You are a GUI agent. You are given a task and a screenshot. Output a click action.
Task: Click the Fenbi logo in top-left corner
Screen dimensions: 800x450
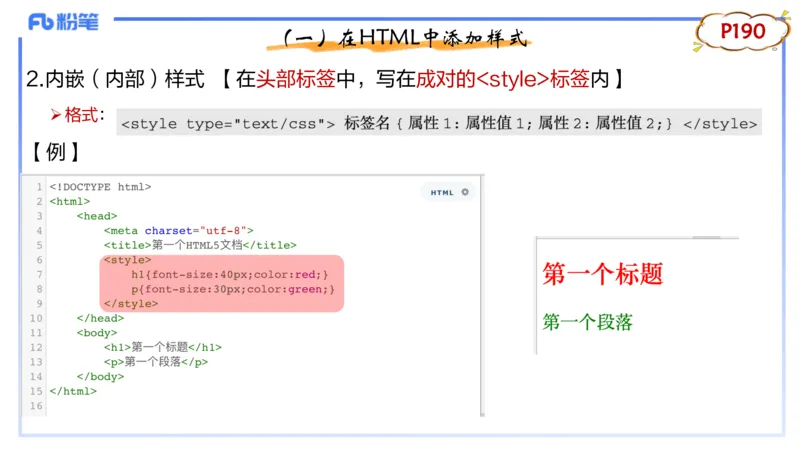click(x=63, y=22)
